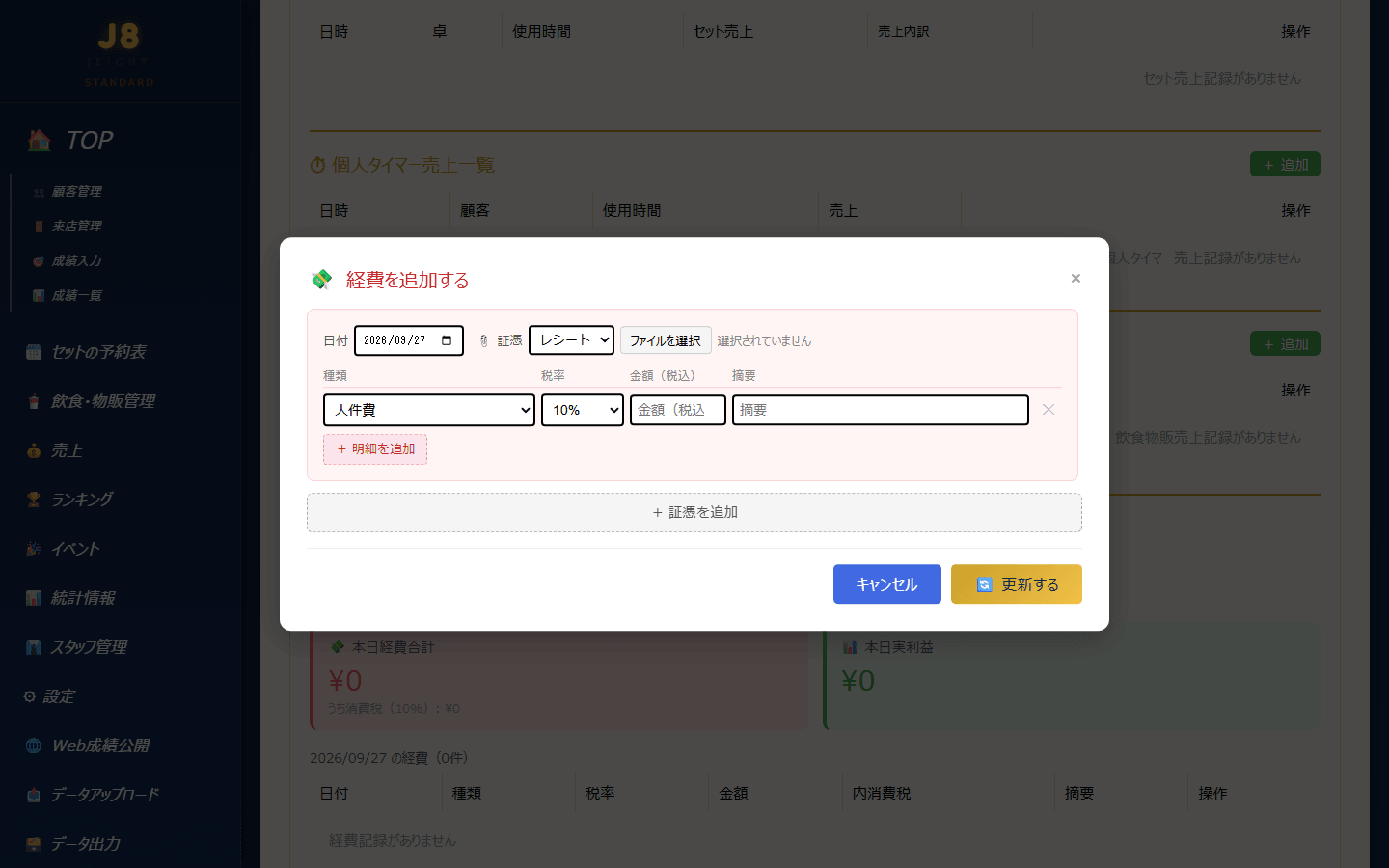1389x868 pixels.
Task: Click the キャンセル button
Action: 887,584
